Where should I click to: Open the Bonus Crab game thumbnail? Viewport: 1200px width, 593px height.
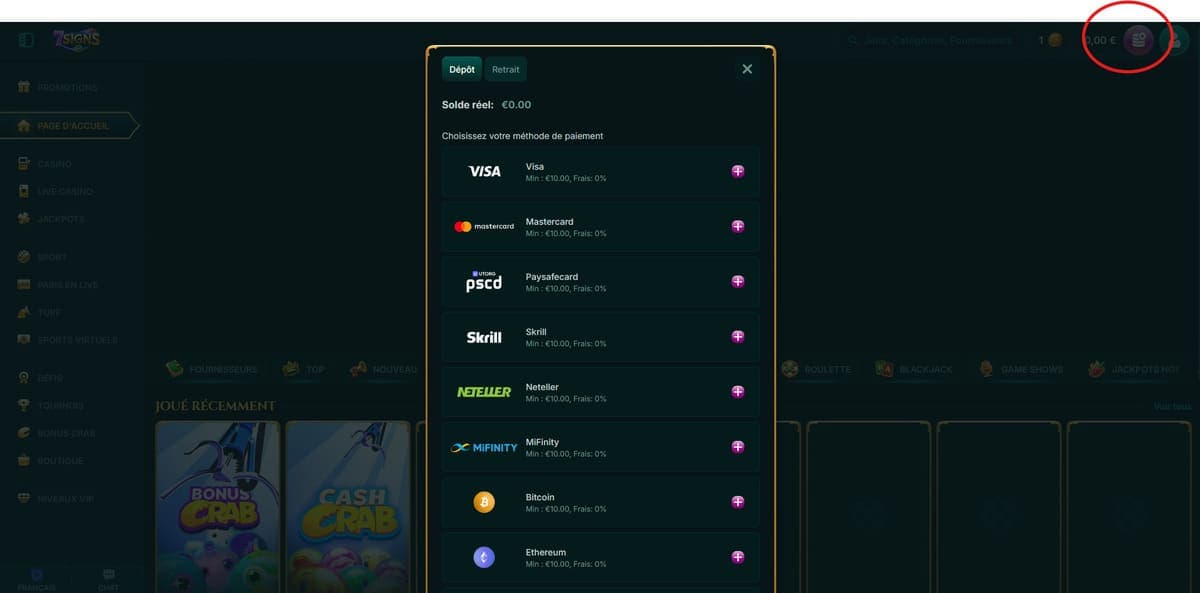(x=219, y=507)
